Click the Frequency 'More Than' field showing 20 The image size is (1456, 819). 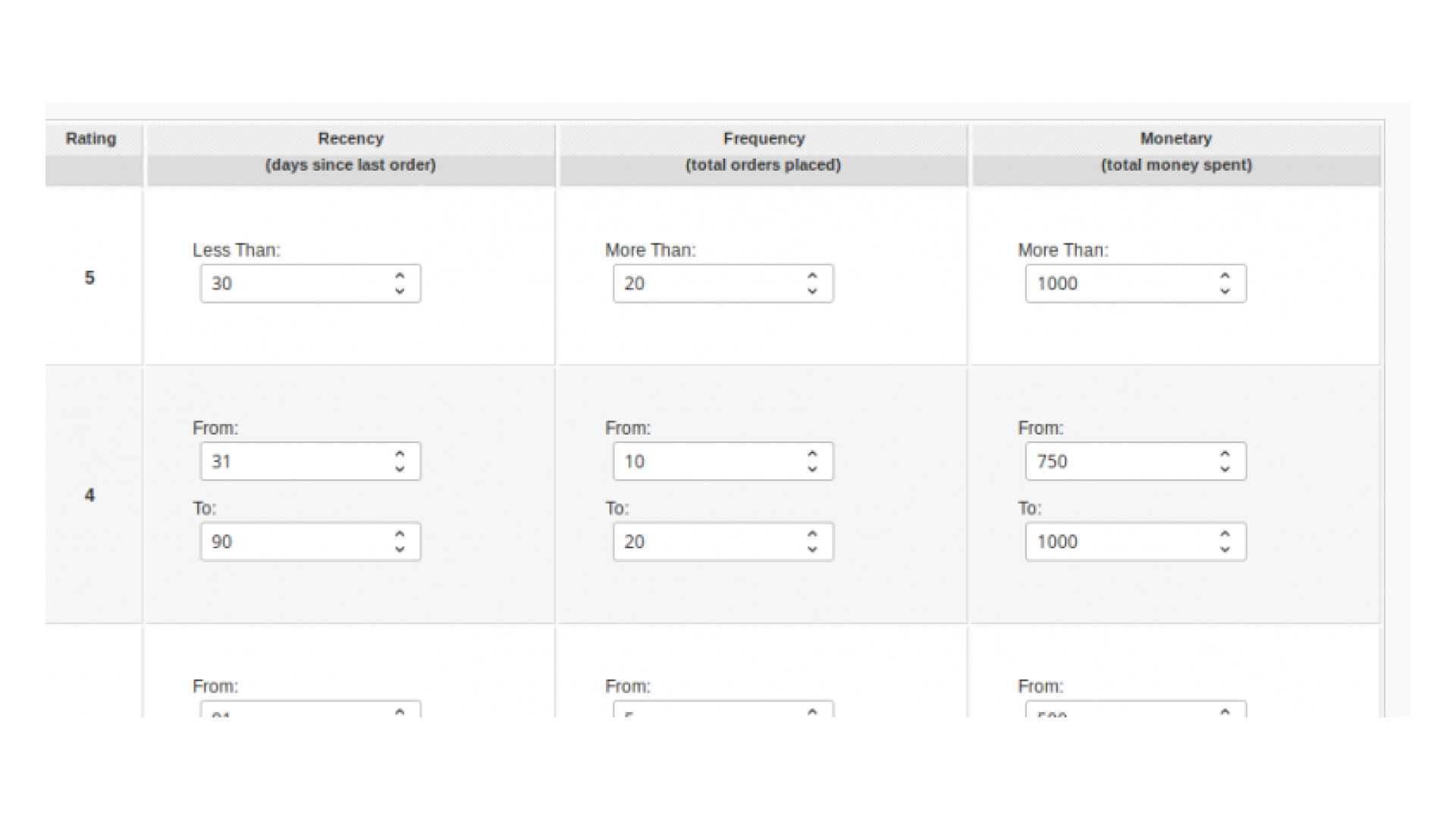pos(708,284)
